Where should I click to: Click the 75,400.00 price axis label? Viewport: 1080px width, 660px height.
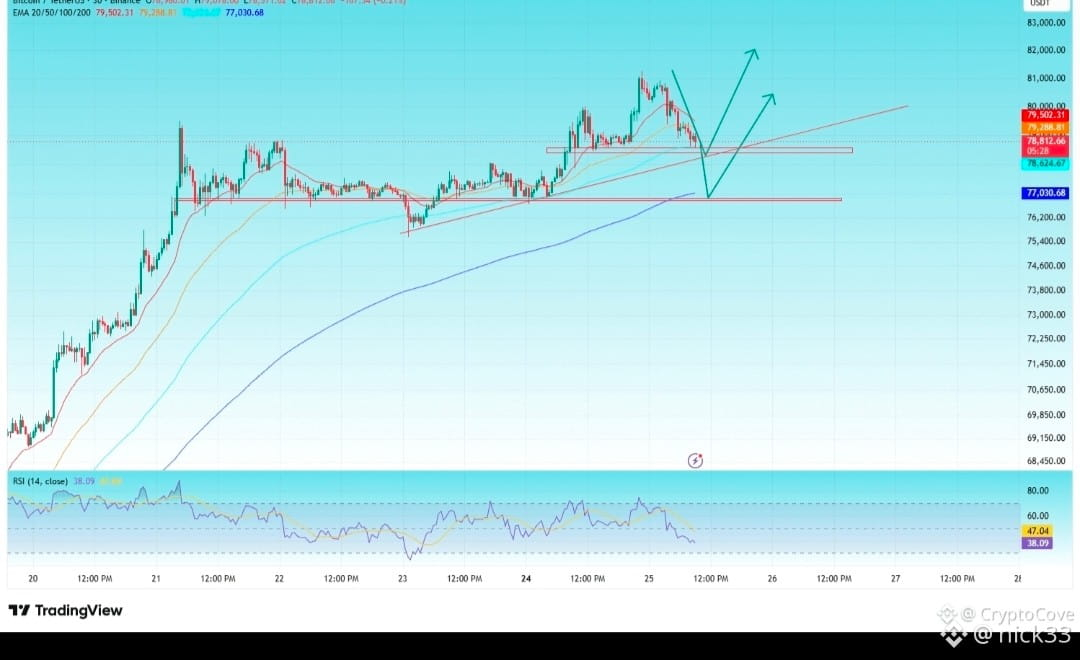(x=1046, y=241)
